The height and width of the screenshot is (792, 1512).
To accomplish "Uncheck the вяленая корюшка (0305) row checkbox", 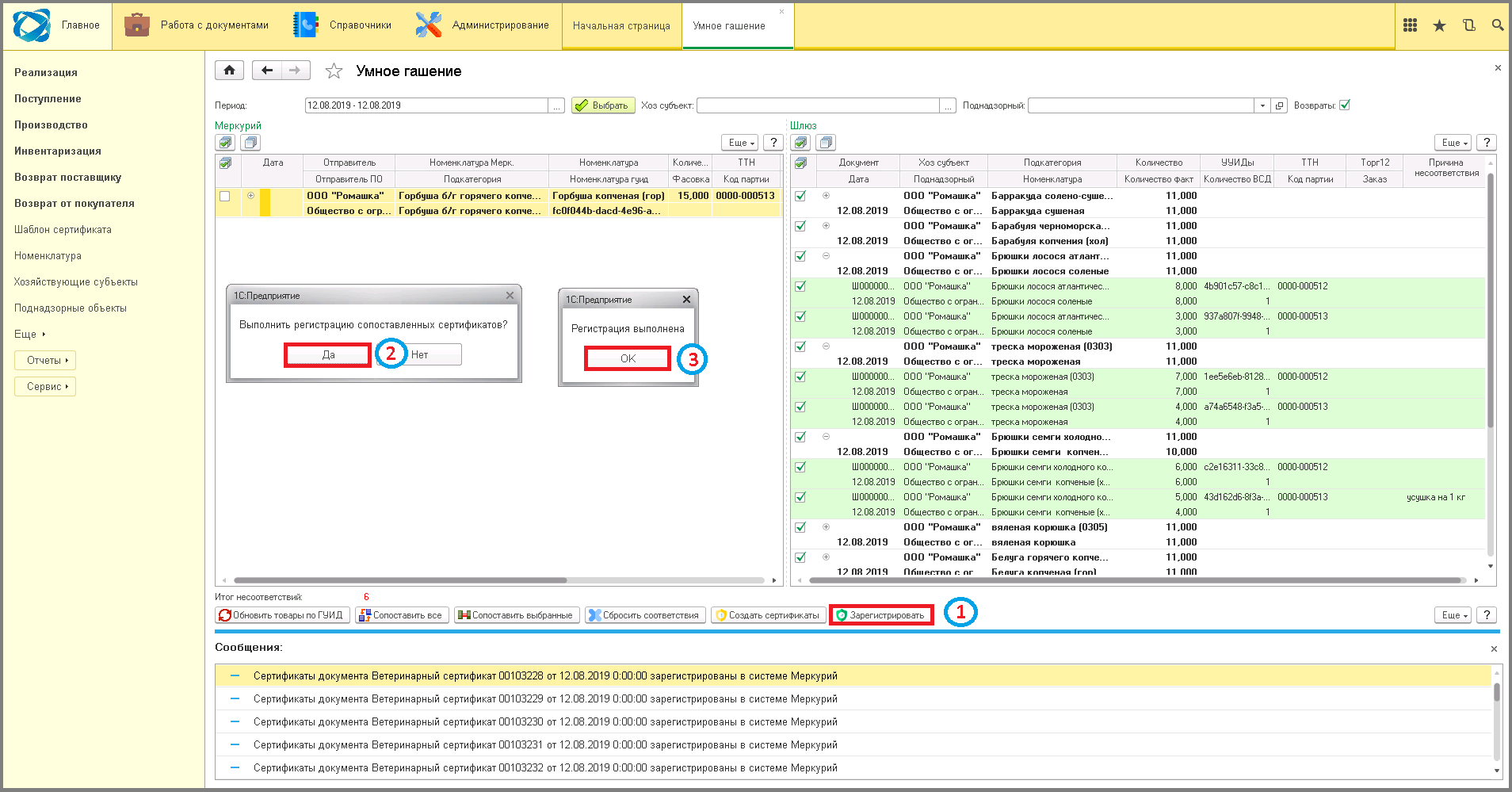I will pyautogui.click(x=800, y=527).
